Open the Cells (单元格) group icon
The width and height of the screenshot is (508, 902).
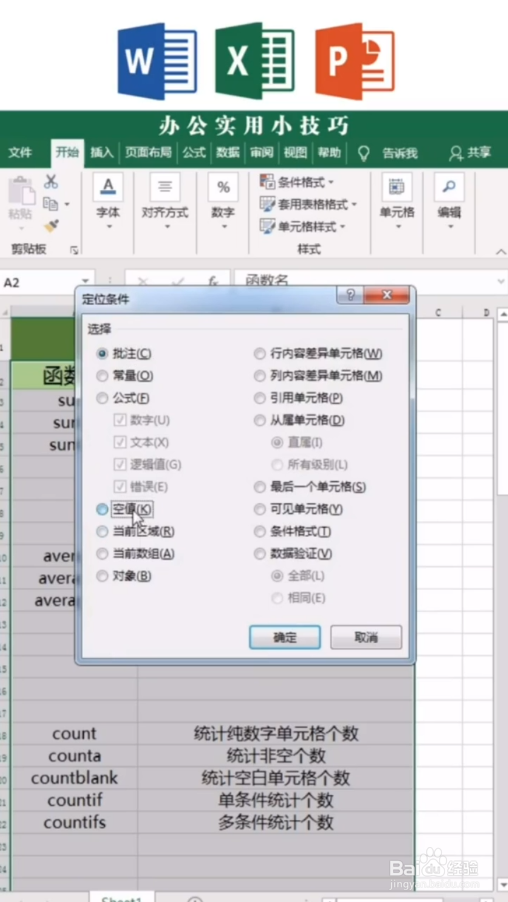pyautogui.click(x=397, y=186)
